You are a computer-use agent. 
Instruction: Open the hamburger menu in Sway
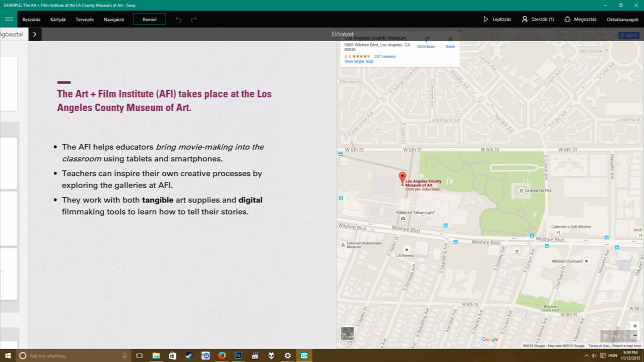(x=9, y=19)
